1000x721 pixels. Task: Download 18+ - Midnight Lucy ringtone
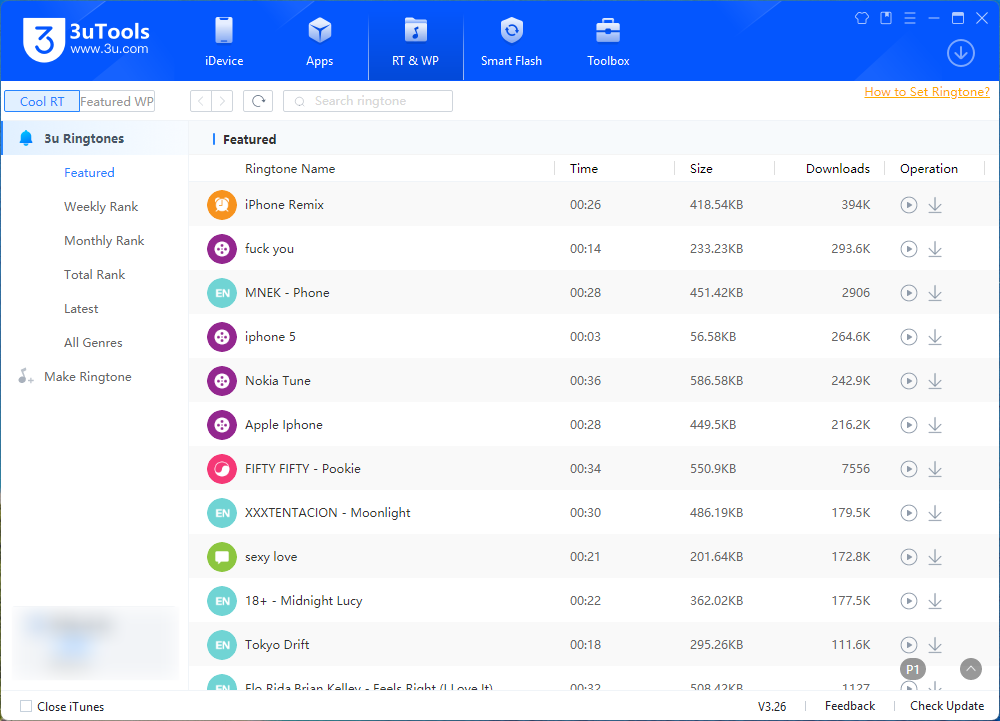[x=935, y=601]
